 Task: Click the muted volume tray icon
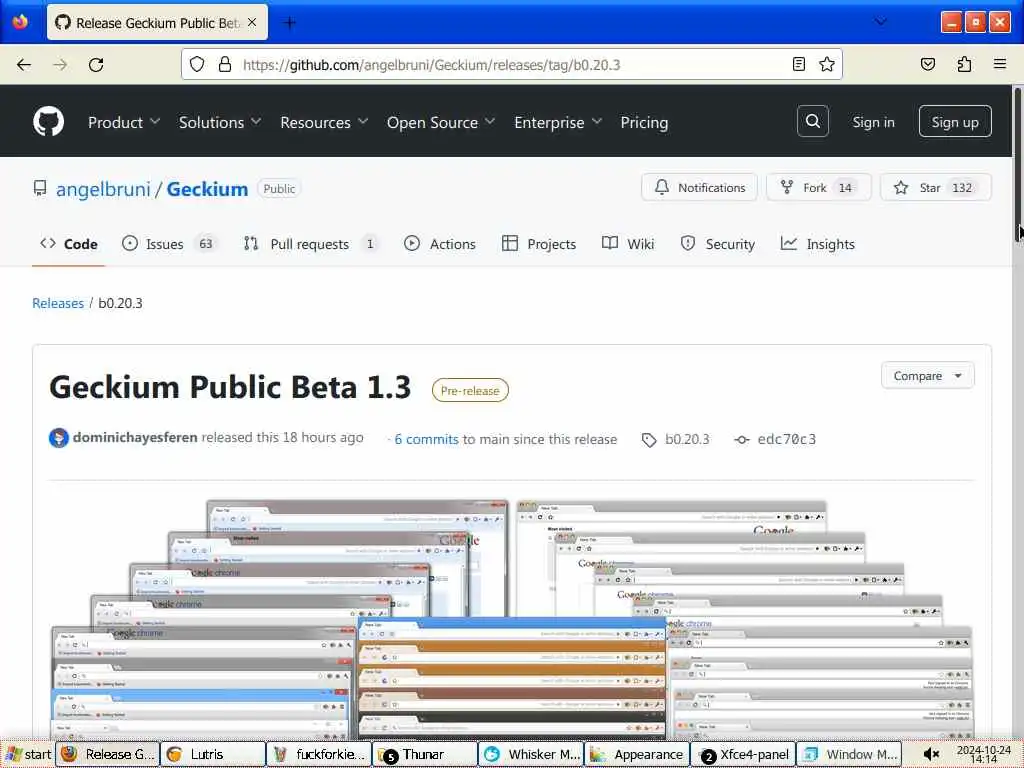click(x=932, y=754)
